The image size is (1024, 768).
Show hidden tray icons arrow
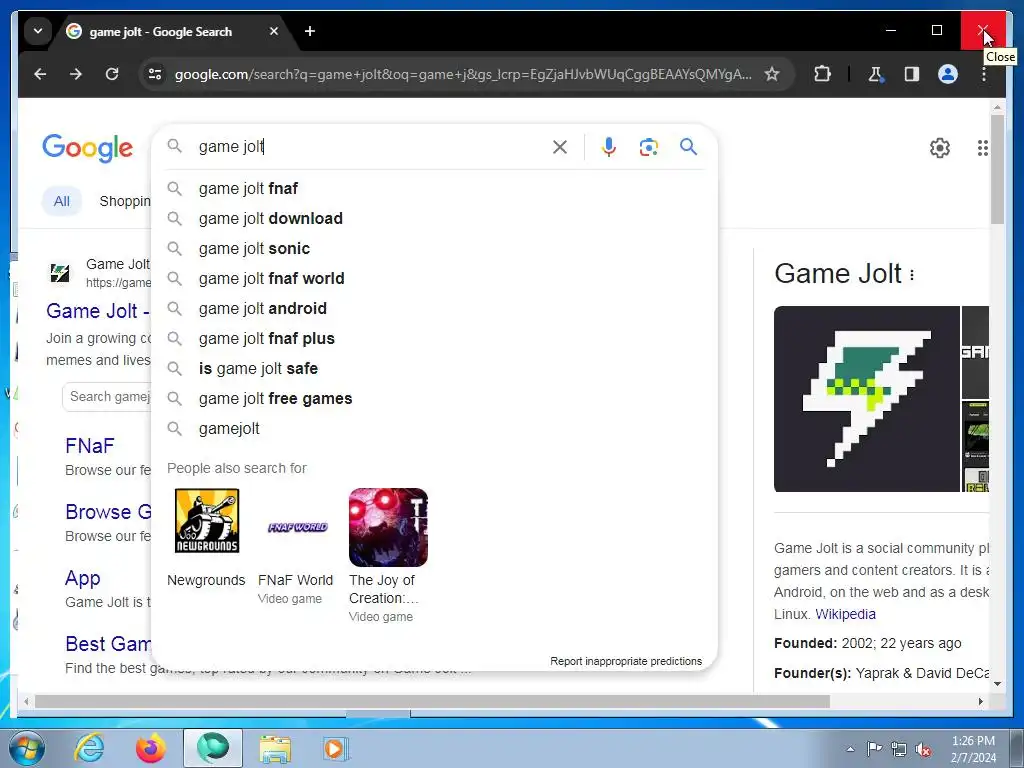(x=850, y=749)
